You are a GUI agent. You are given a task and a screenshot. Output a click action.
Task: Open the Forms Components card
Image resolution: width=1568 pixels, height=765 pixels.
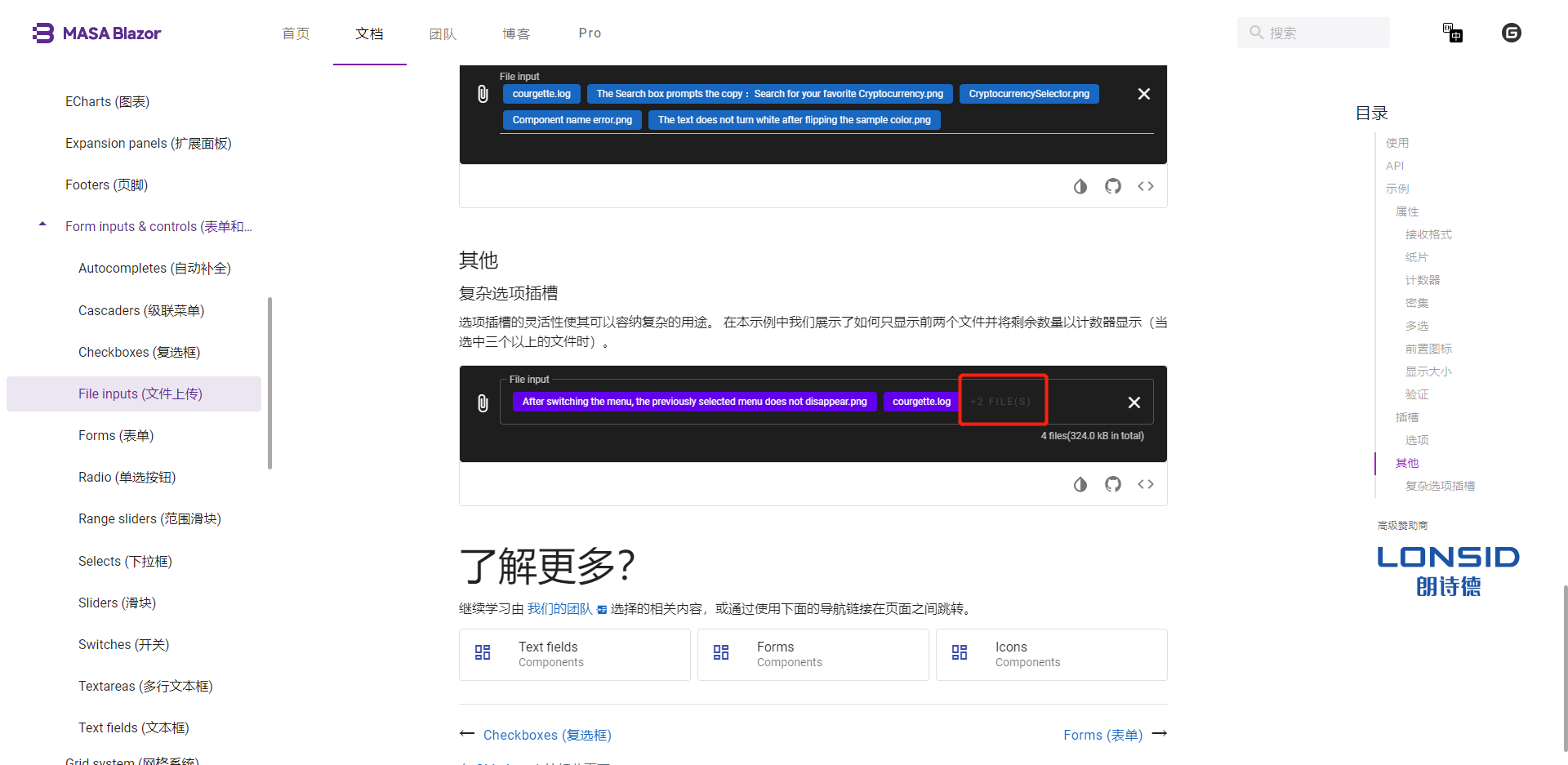813,655
